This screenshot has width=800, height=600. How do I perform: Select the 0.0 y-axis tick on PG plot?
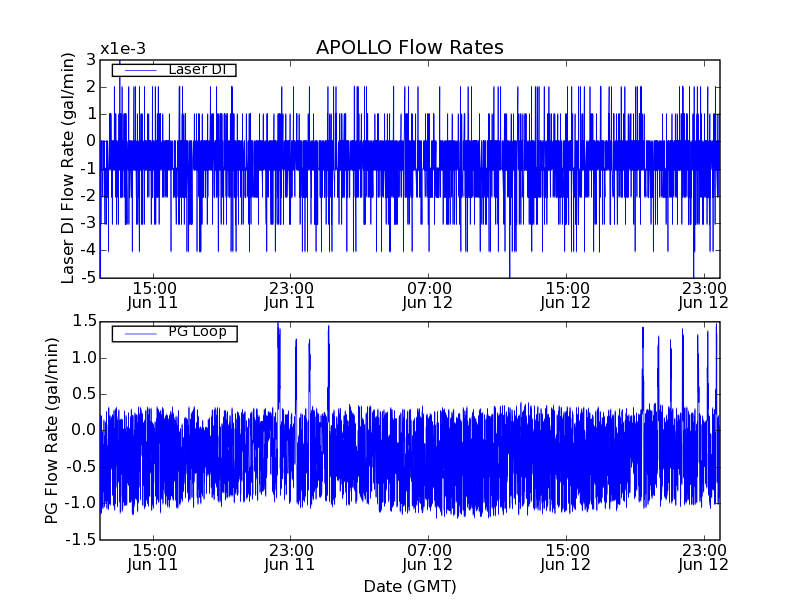click(x=84, y=430)
